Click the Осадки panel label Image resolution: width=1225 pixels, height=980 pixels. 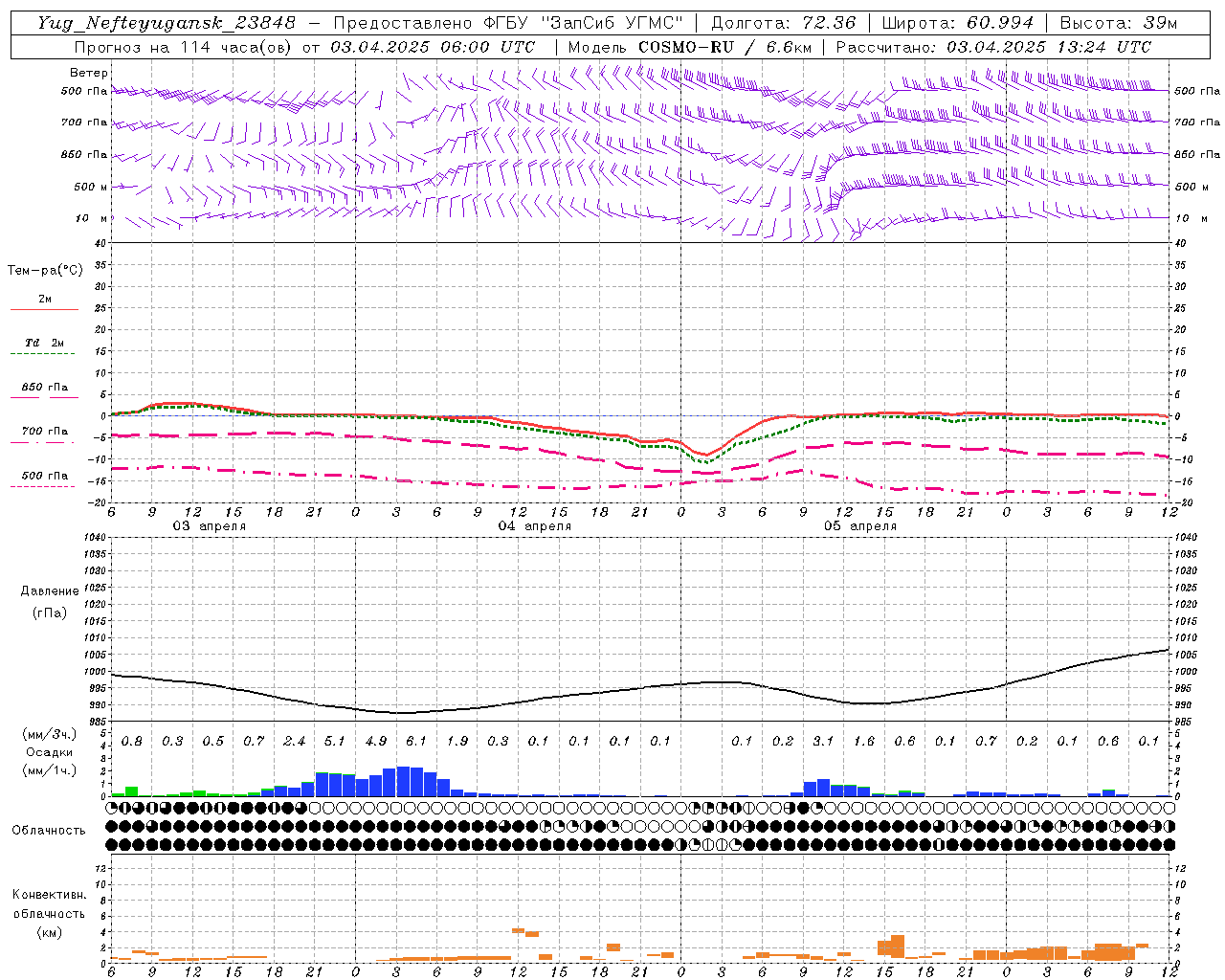coord(49,752)
